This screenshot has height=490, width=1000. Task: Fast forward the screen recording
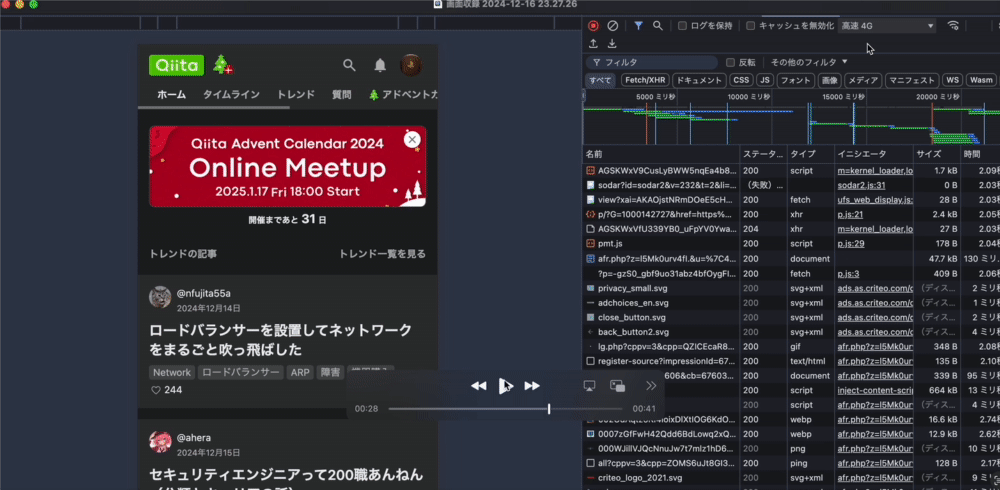coord(532,385)
